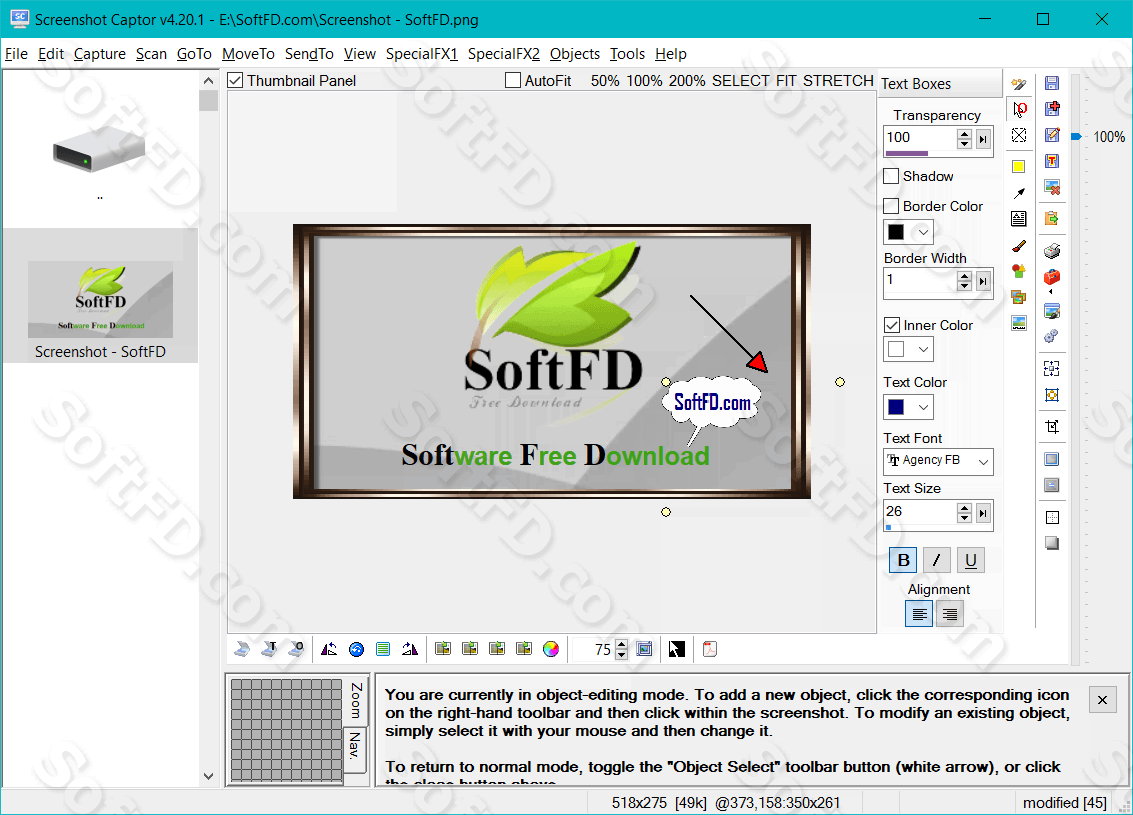Open the Tools menu
Screen dimensions: 1133x815
point(627,54)
